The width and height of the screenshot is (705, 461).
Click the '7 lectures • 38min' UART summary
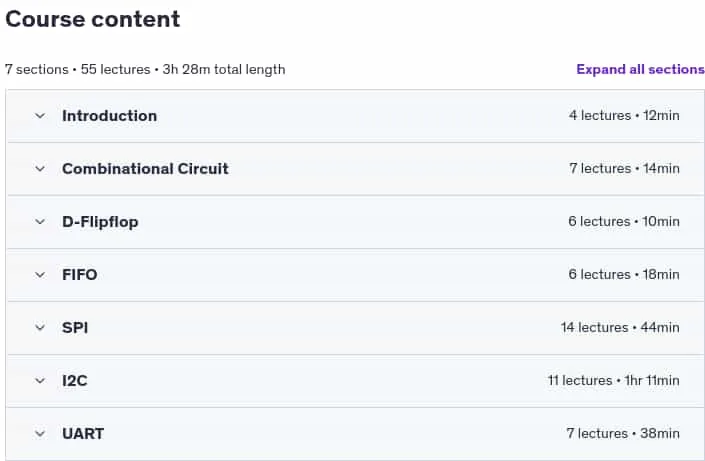pos(623,434)
